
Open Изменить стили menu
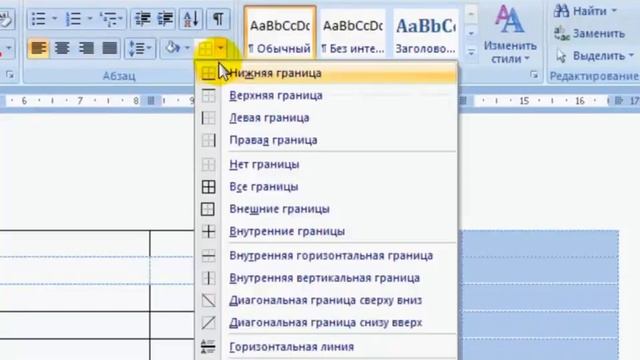click(x=510, y=35)
